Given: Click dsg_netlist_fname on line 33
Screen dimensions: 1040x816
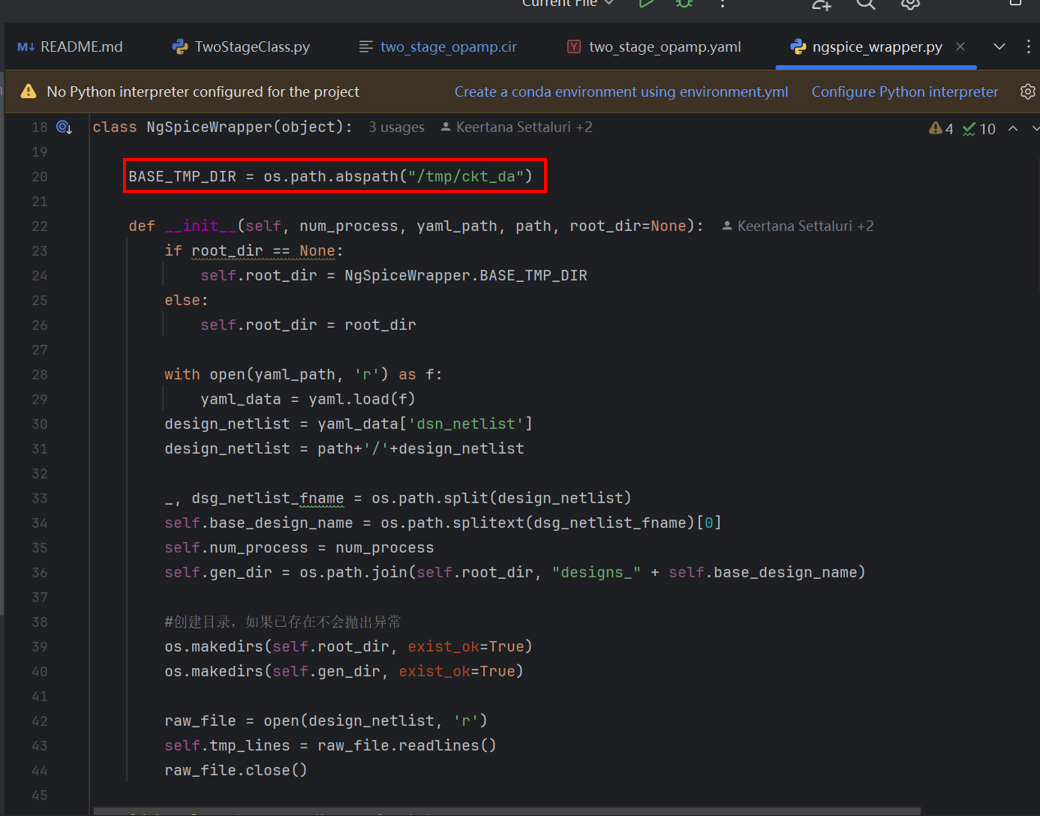Looking at the screenshot, I should click(x=268, y=498).
